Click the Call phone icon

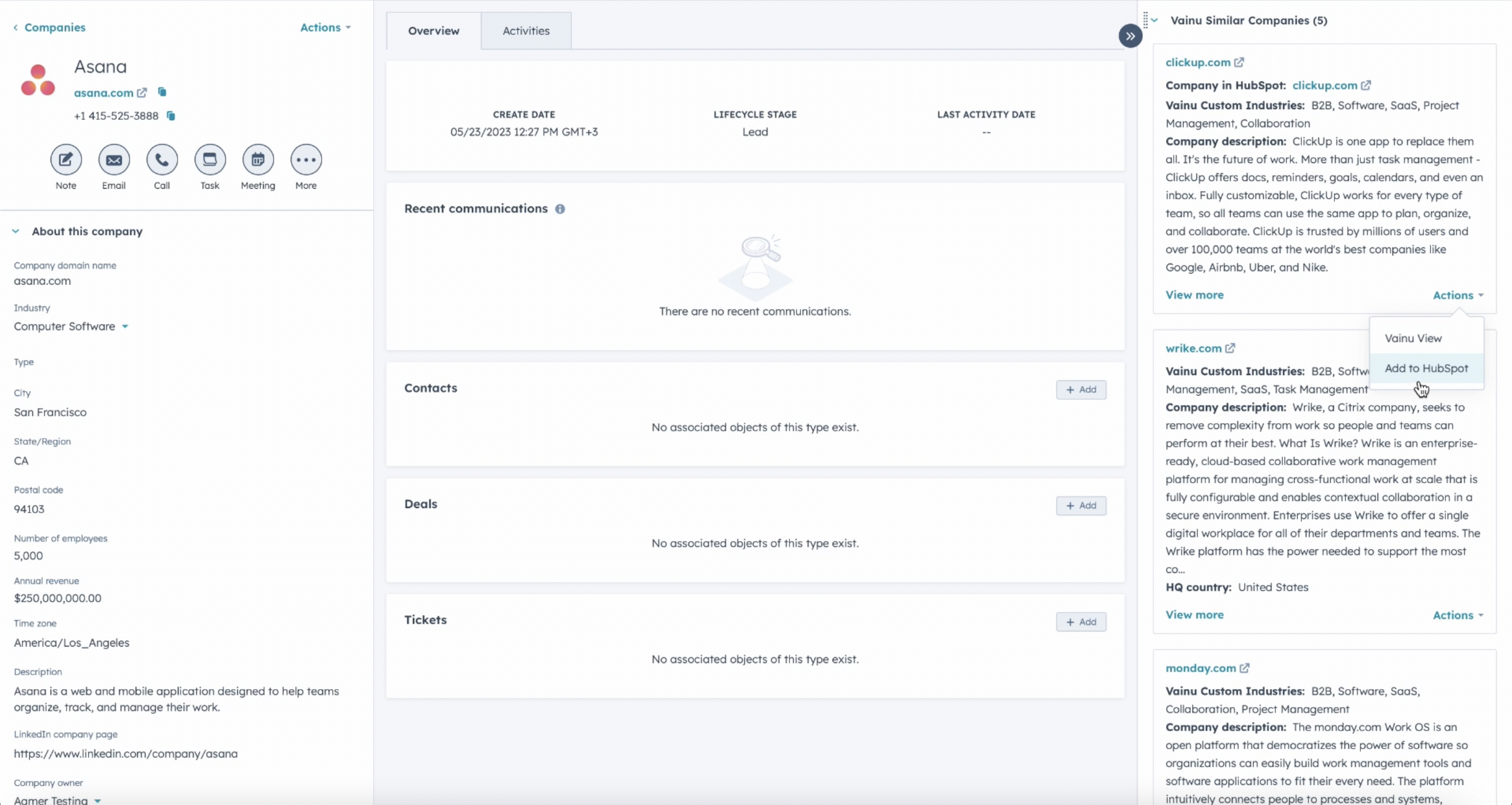coord(162,160)
